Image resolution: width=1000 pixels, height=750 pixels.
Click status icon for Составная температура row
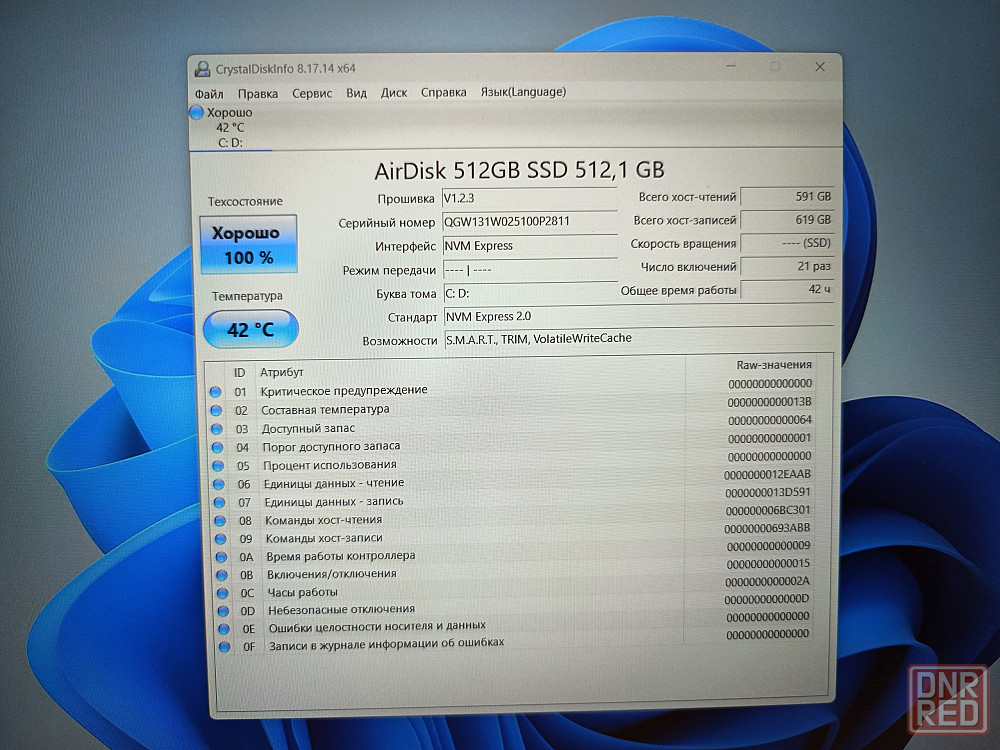pos(215,410)
